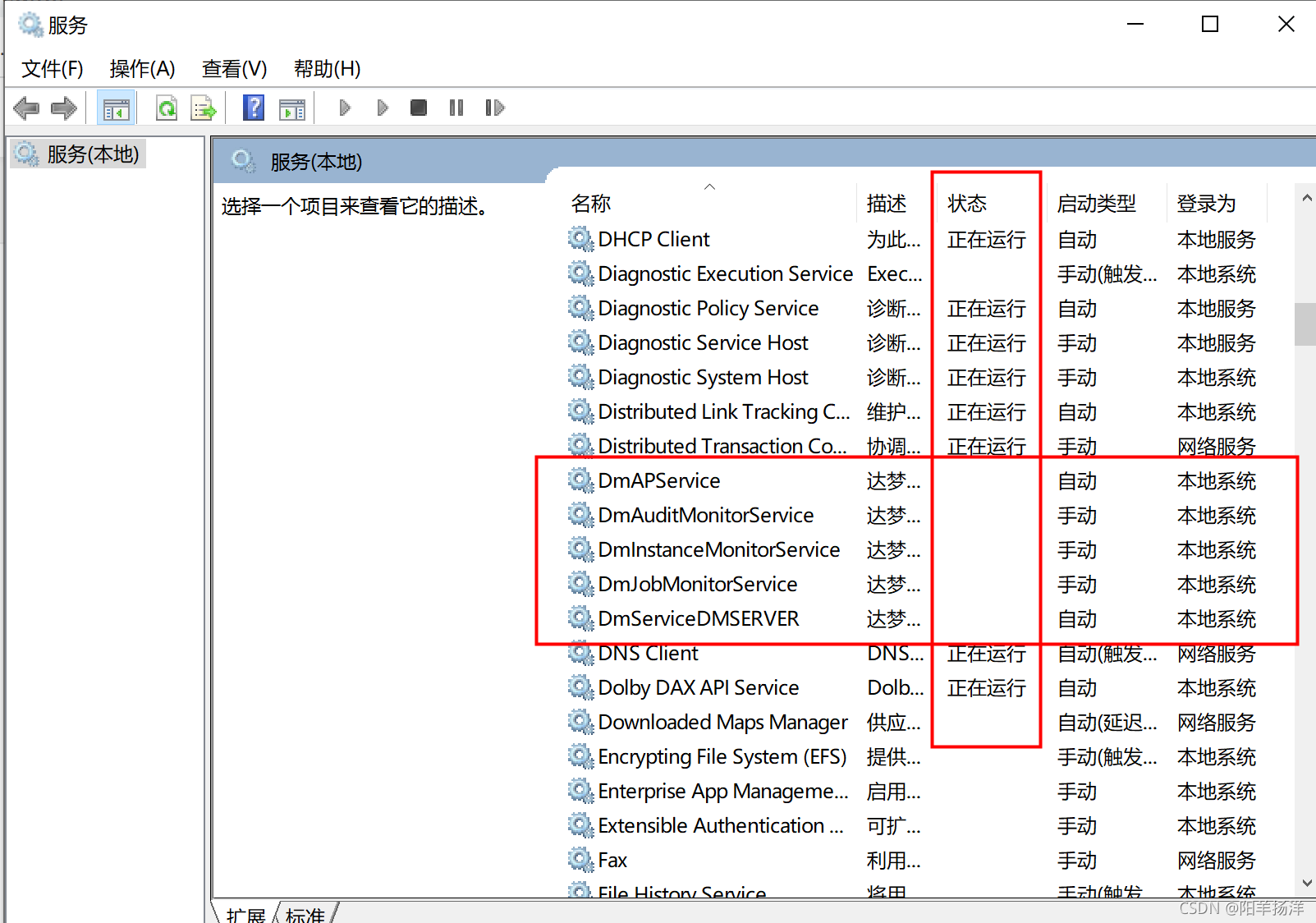This screenshot has height=923, width=1316.
Task: Click 自动(延迟... startup type of Downloaded Maps Manager
Action: (x=1107, y=723)
